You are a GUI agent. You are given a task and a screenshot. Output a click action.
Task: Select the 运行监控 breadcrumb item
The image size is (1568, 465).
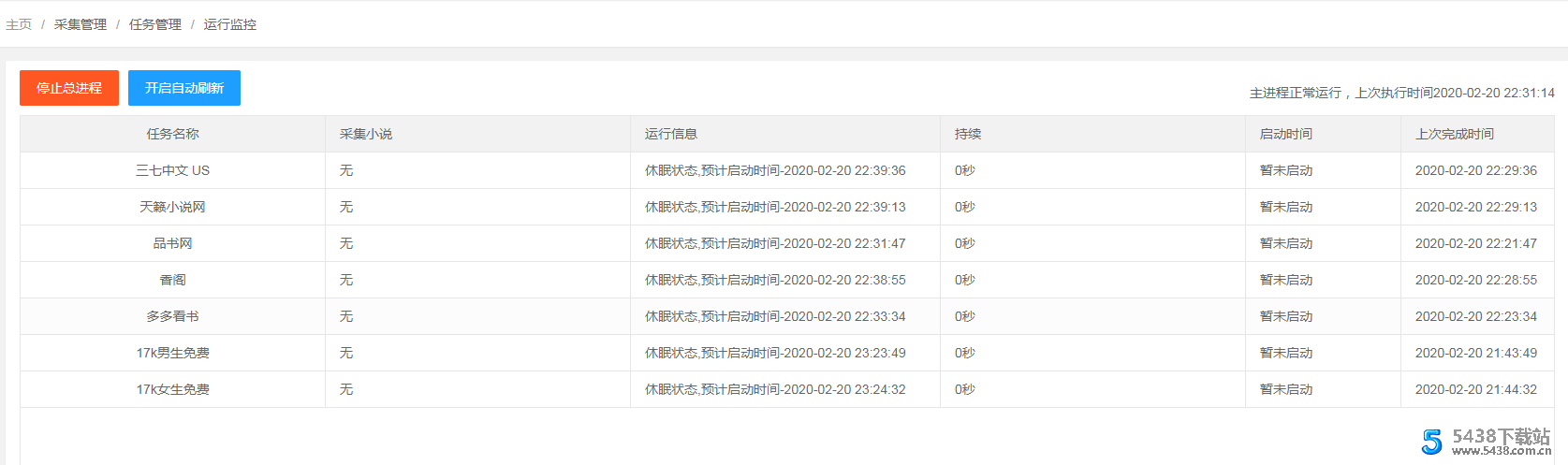(x=230, y=24)
